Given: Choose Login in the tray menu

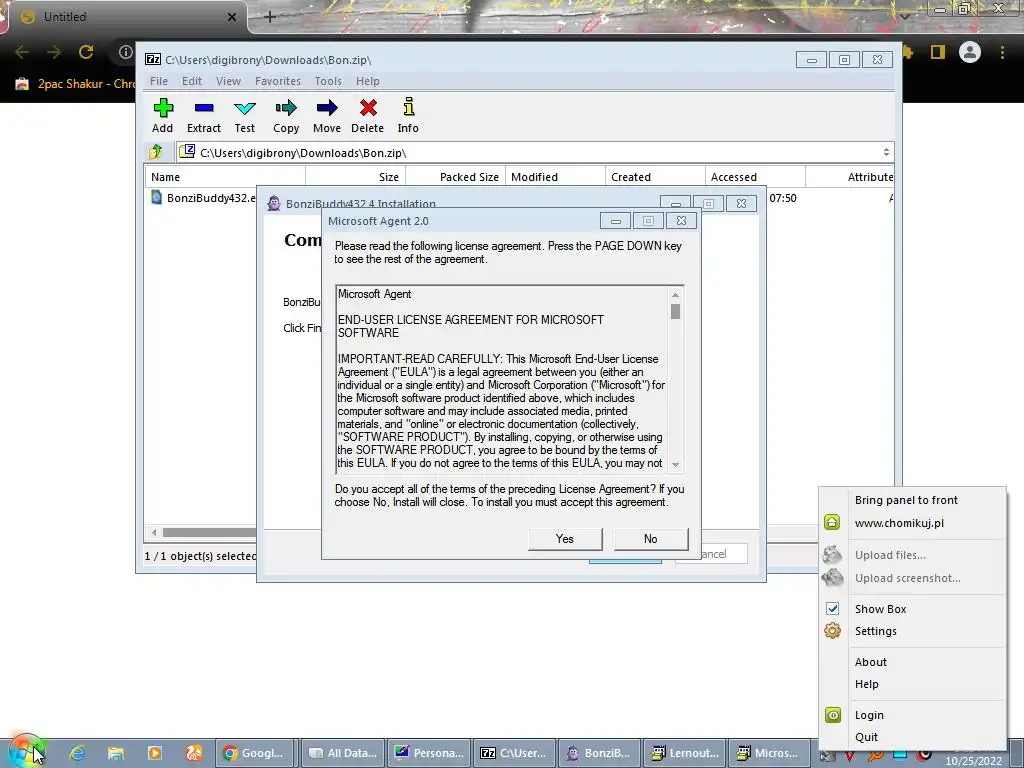Looking at the screenshot, I should tap(869, 716).
